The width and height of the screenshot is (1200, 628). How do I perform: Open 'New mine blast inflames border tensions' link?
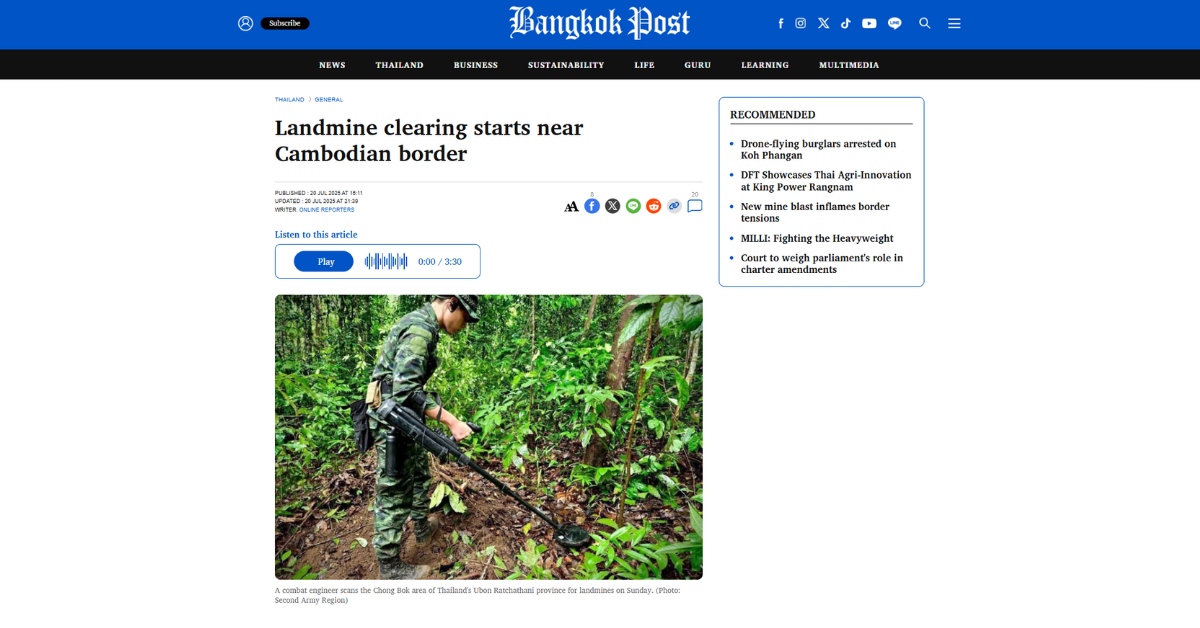[x=815, y=212]
